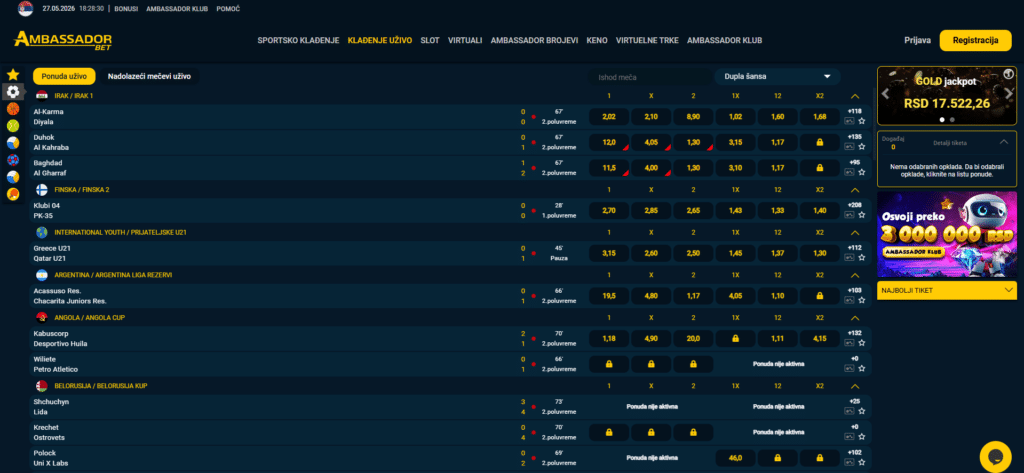Expand the NAJBOLJI TIKET panel
Image resolution: width=1024 pixels, height=473 pixels.
947,289
